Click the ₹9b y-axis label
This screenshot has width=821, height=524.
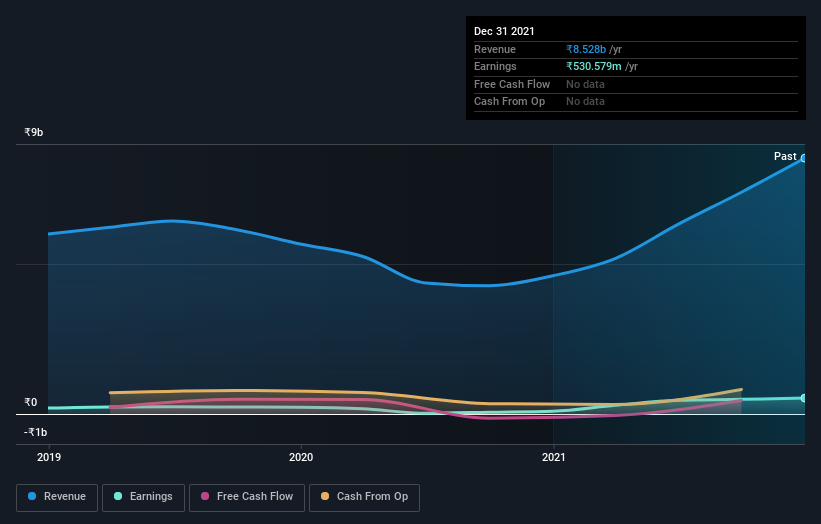point(34,132)
